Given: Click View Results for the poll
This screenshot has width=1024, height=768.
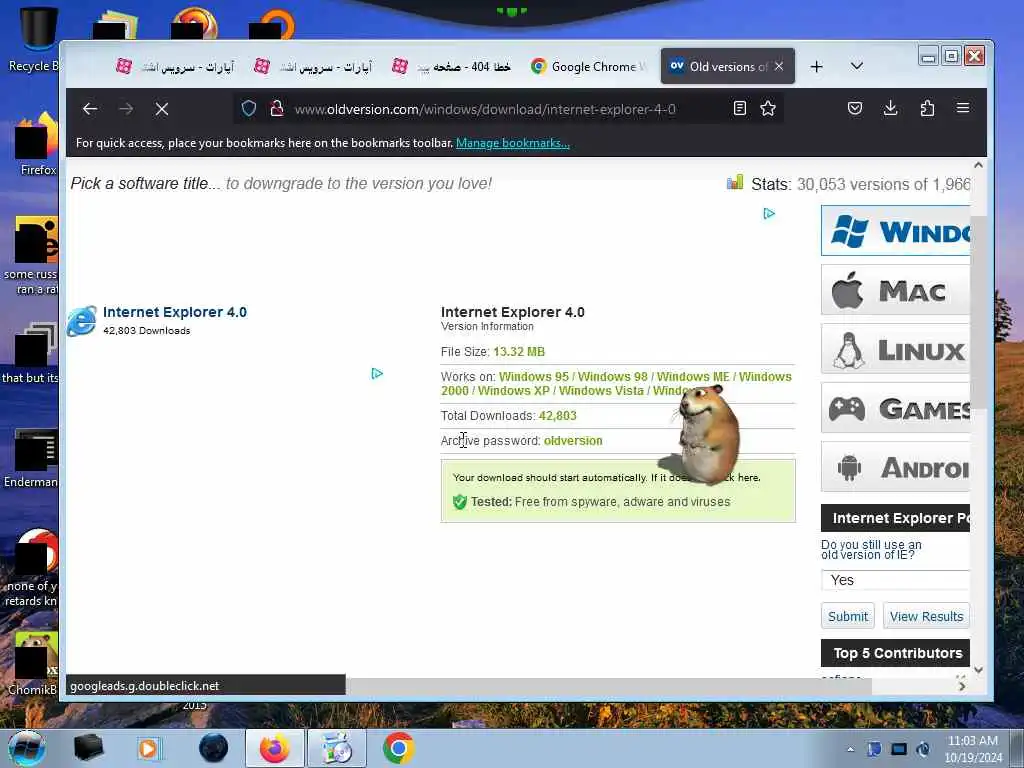Looking at the screenshot, I should pyautogui.click(x=926, y=616).
